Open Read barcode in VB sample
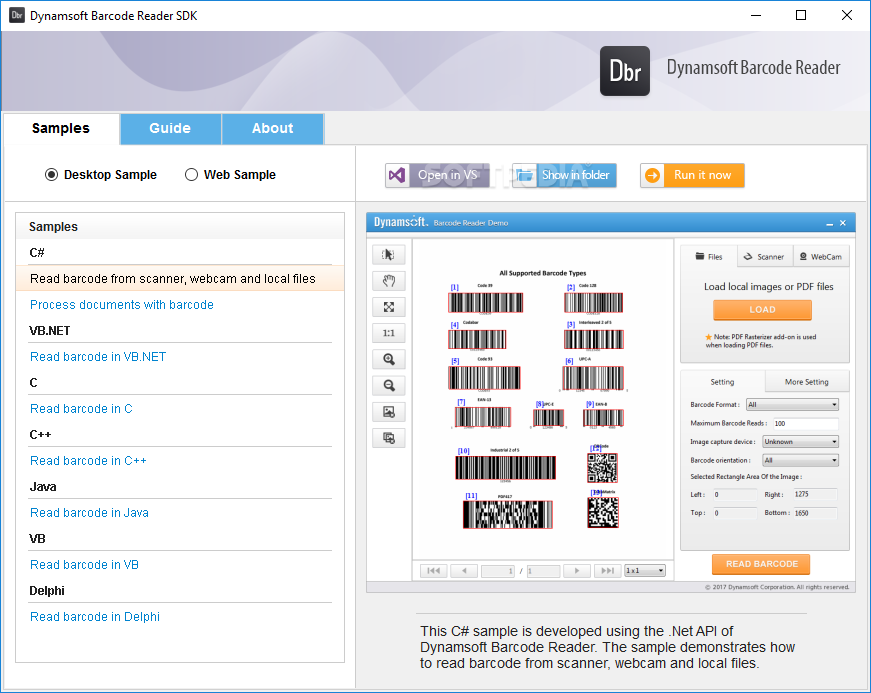Screen dimensions: 871x693 point(84,565)
